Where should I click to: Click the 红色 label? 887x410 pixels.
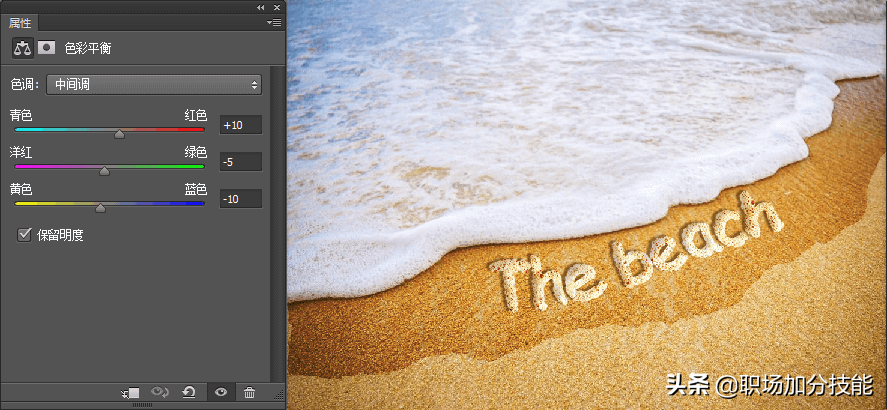[x=196, y=116]
